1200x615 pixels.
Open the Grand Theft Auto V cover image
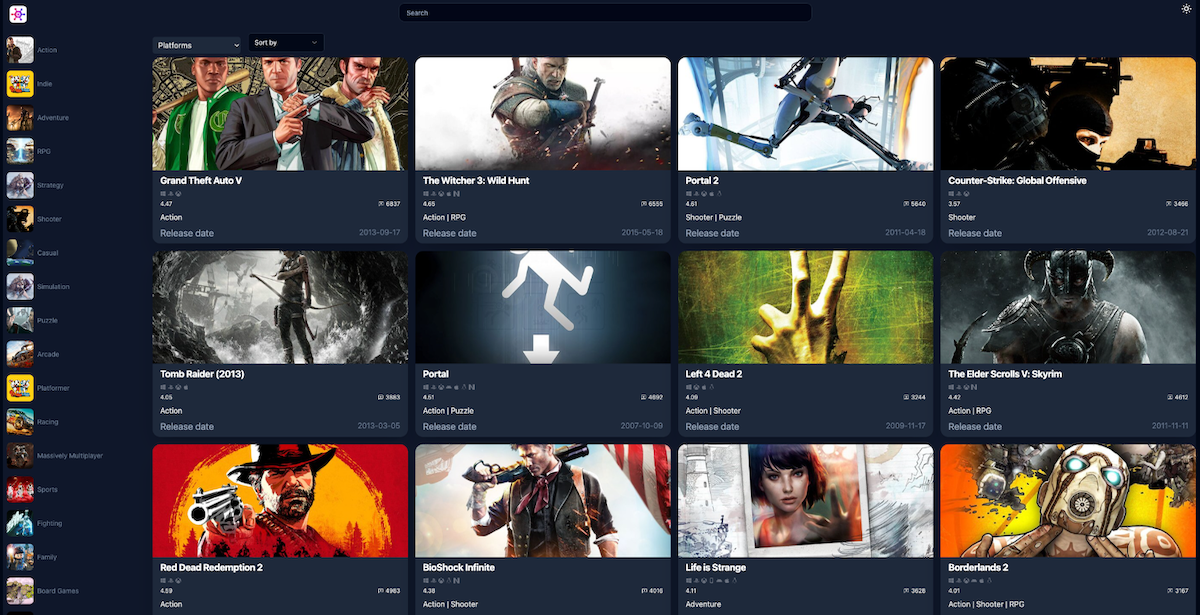(x=280, y=113)
